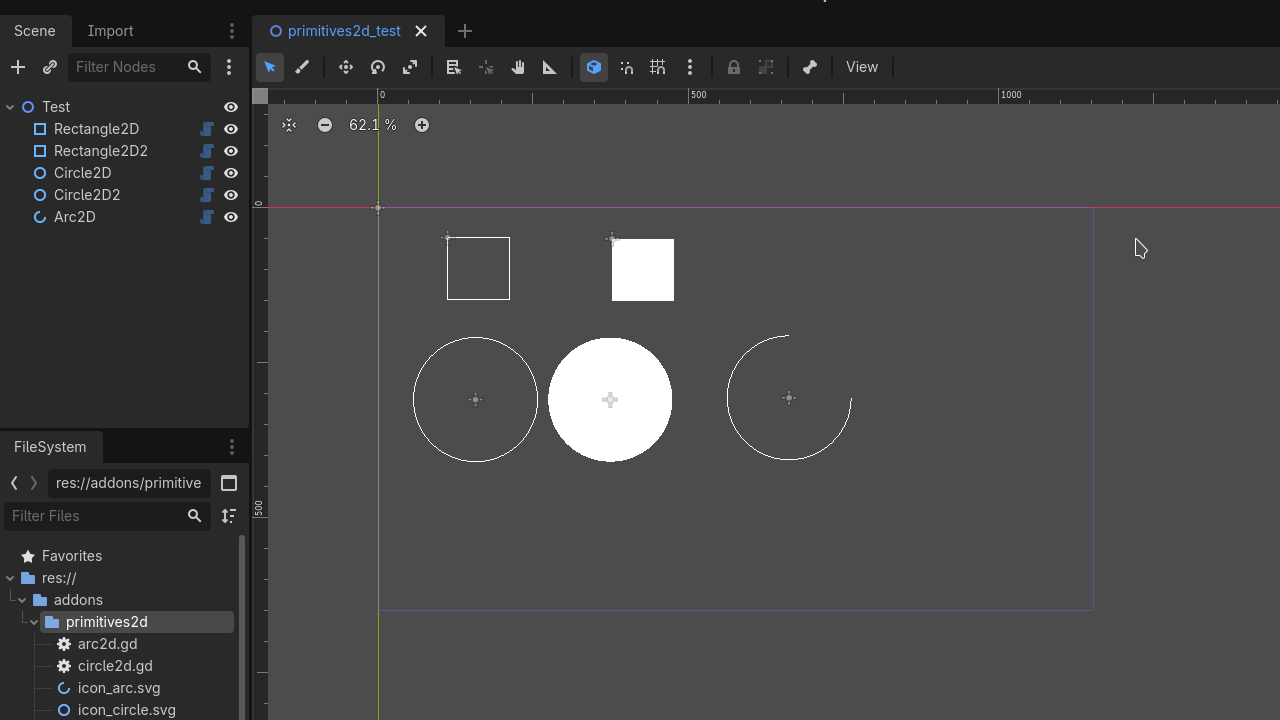Click the list select tool icon
The image size is (1280, 720).
pos(454,67)
